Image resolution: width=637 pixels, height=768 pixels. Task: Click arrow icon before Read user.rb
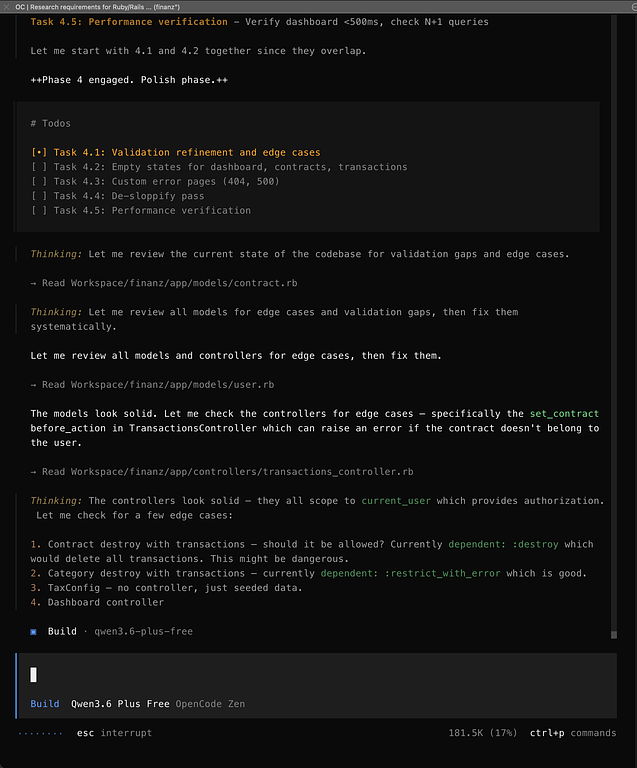pos(34,384)
